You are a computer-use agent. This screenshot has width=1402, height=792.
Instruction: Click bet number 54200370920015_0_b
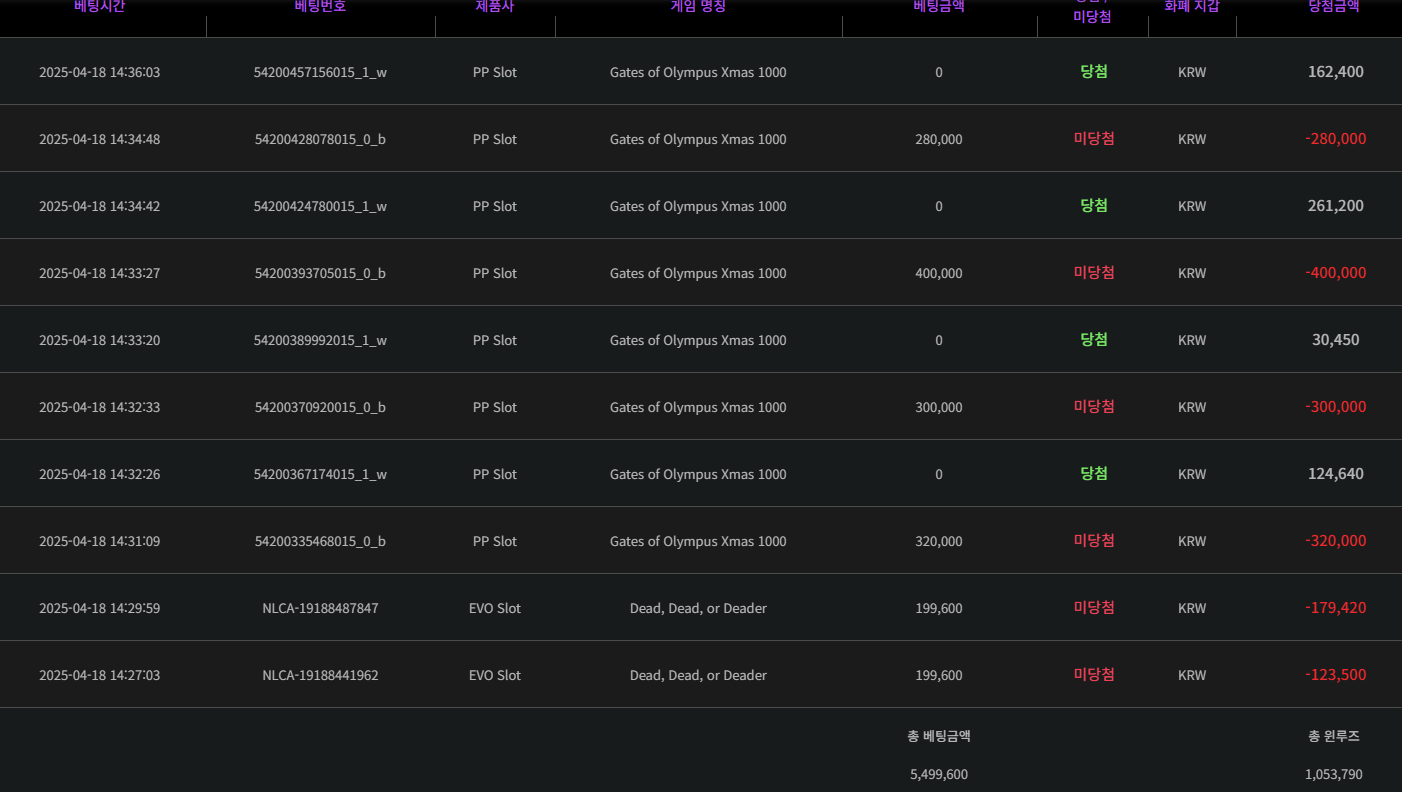click(320, 407)
